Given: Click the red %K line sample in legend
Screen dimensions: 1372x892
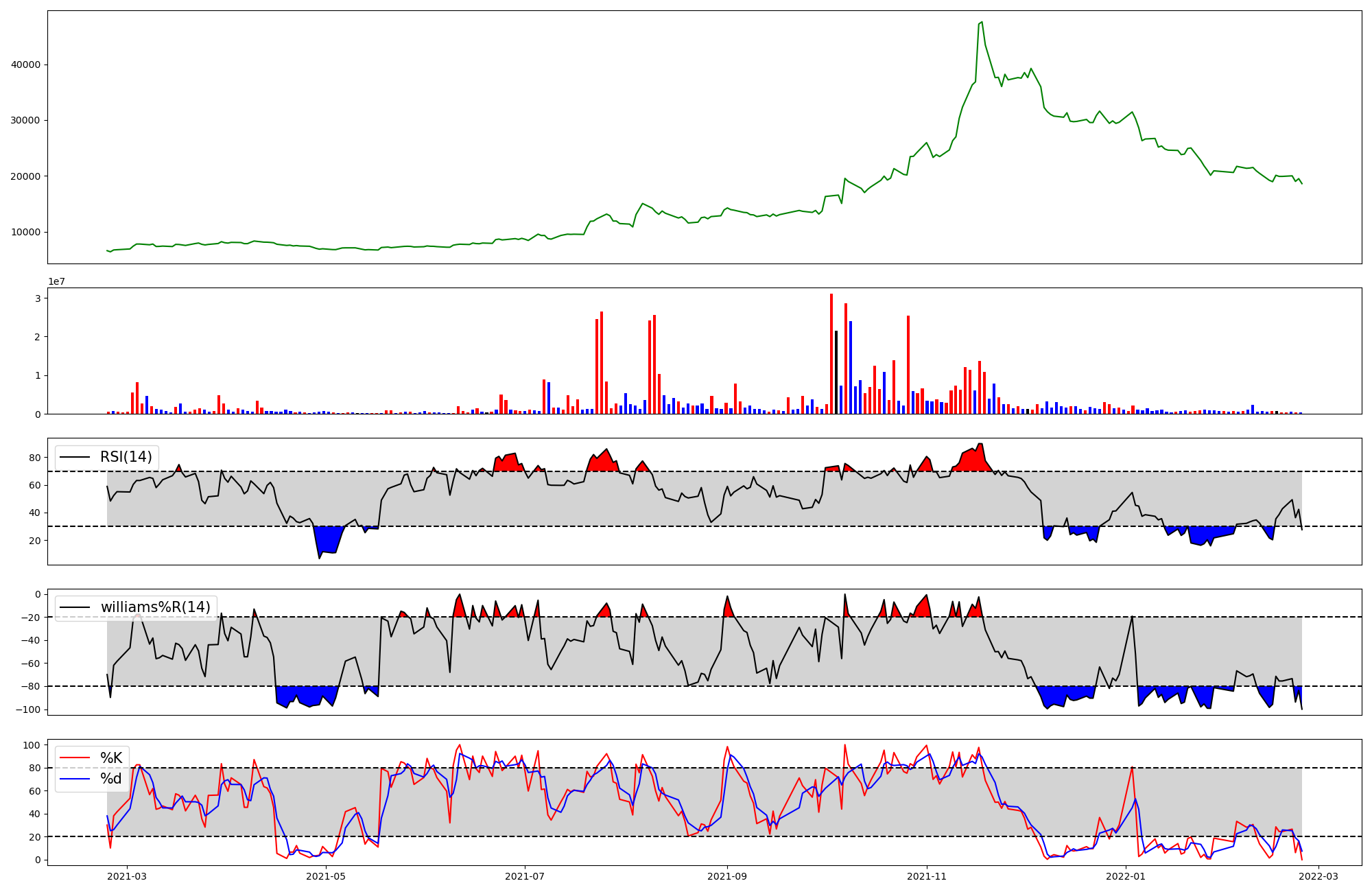Looking at the screenshot, I should pos(75,758).
